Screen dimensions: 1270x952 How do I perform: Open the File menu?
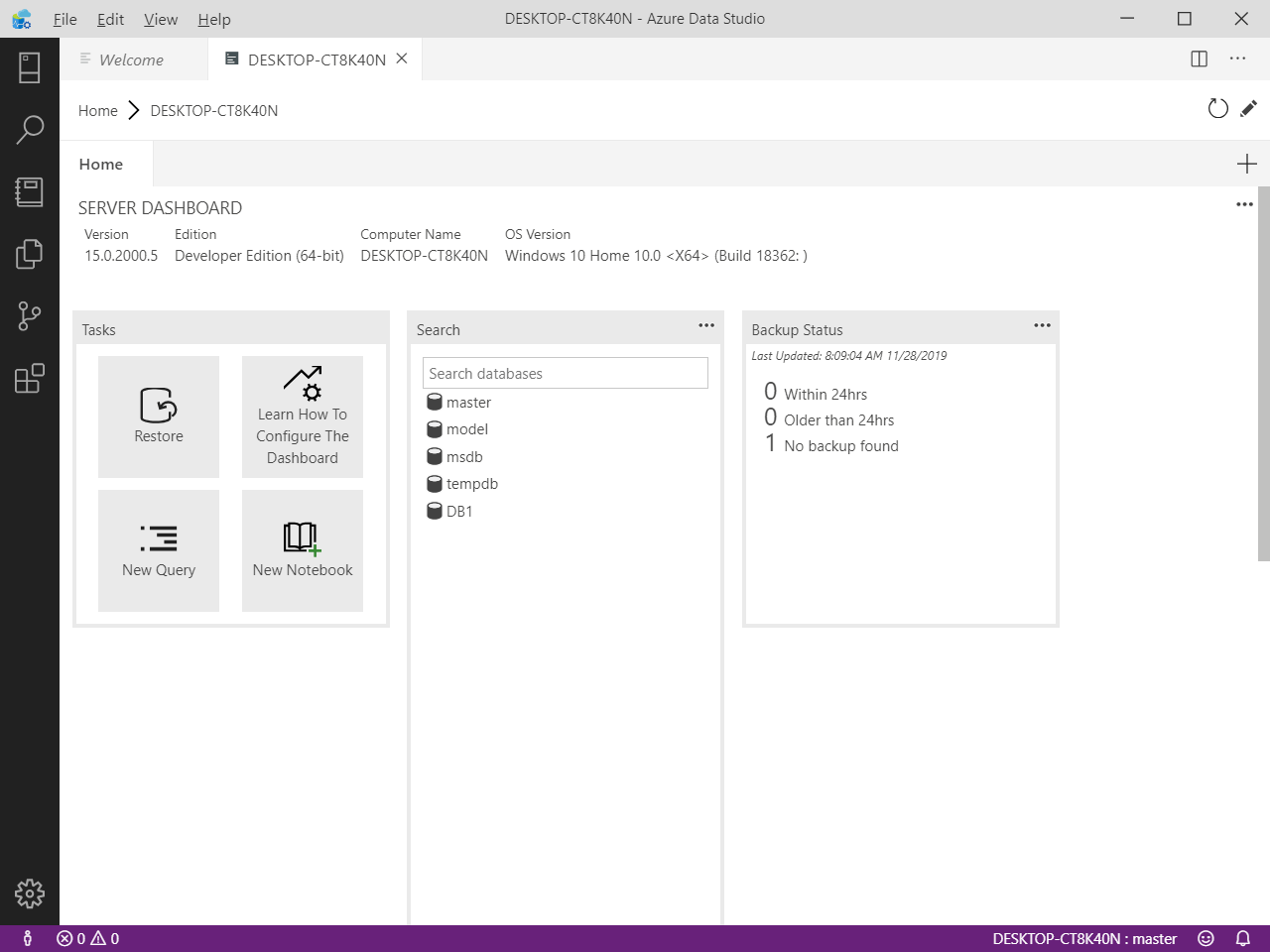(x=64, y=19)
